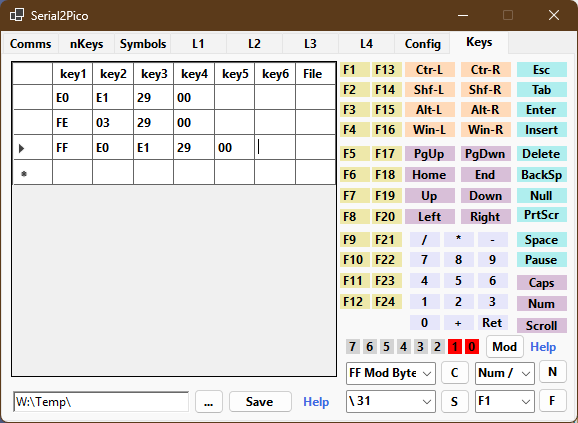Click the PrtScr key label
This screenshot has width=578, height=423.
pos(542,215)
